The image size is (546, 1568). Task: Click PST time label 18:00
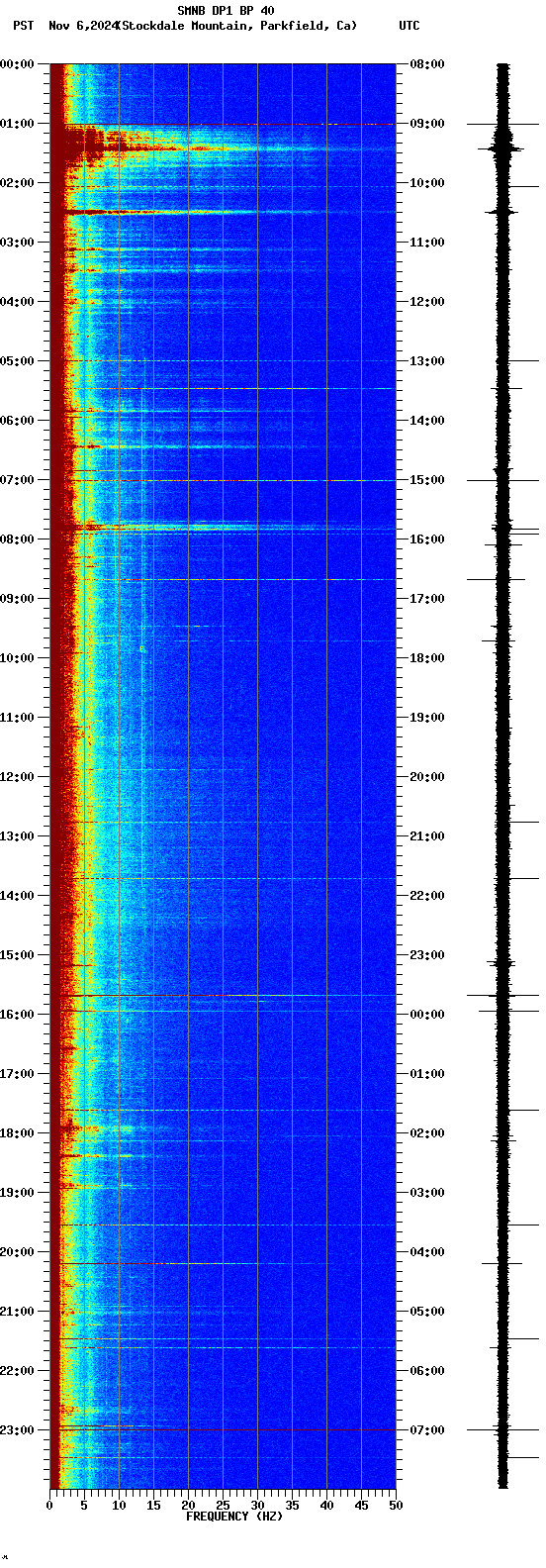(19, 1133)
